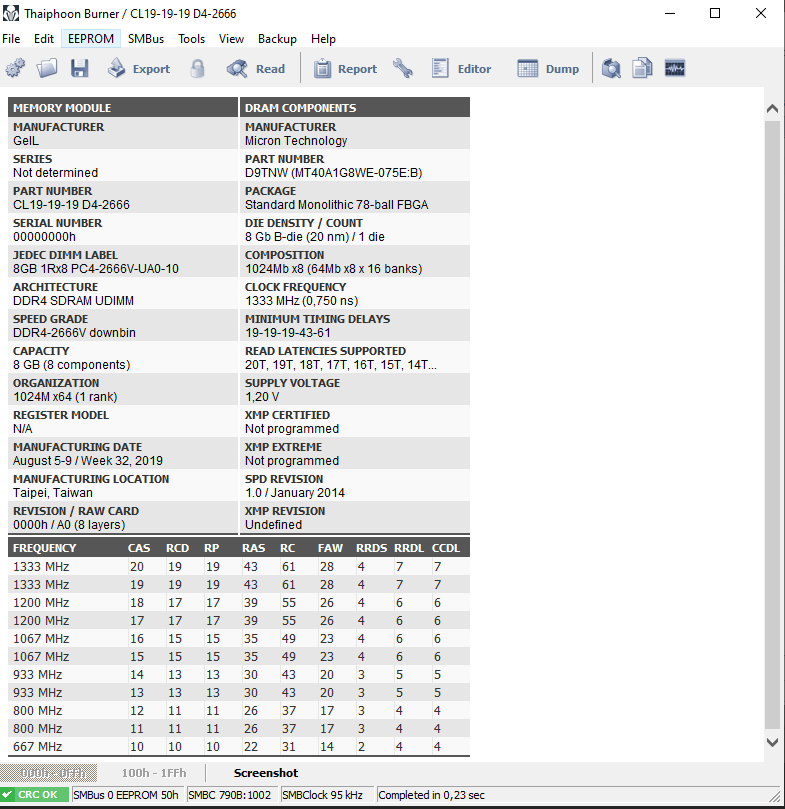Click the Completed in 0,23 sec status
785x809 pixels.
click(431, 795)
